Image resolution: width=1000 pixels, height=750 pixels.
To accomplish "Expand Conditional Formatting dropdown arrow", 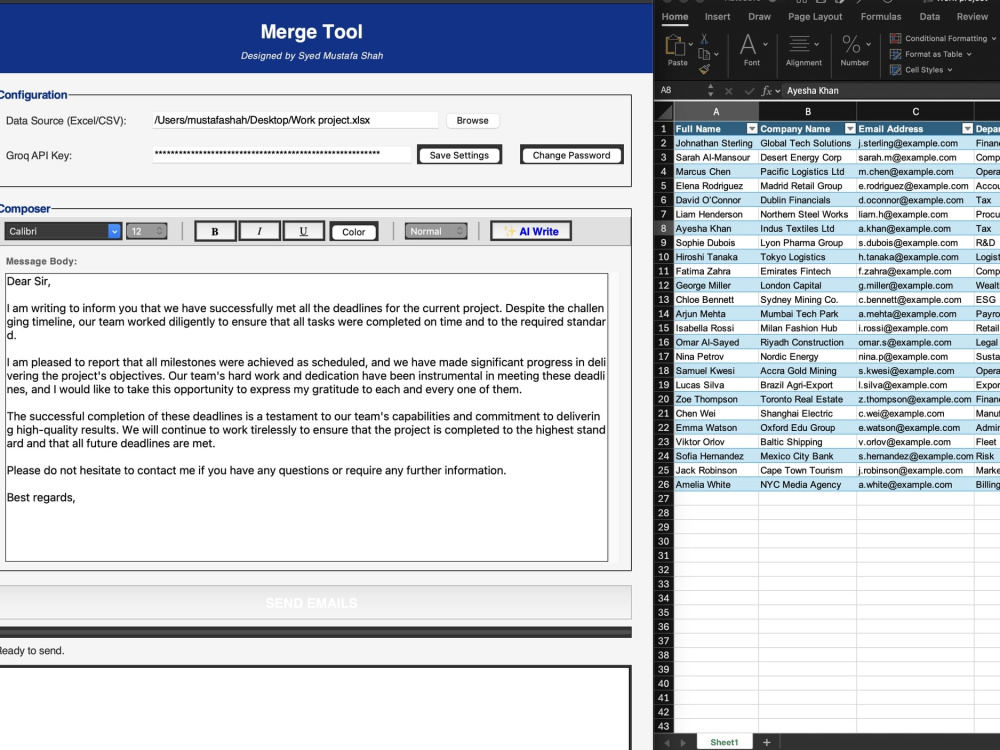I will pyautogui.click(x=994, y=38).
